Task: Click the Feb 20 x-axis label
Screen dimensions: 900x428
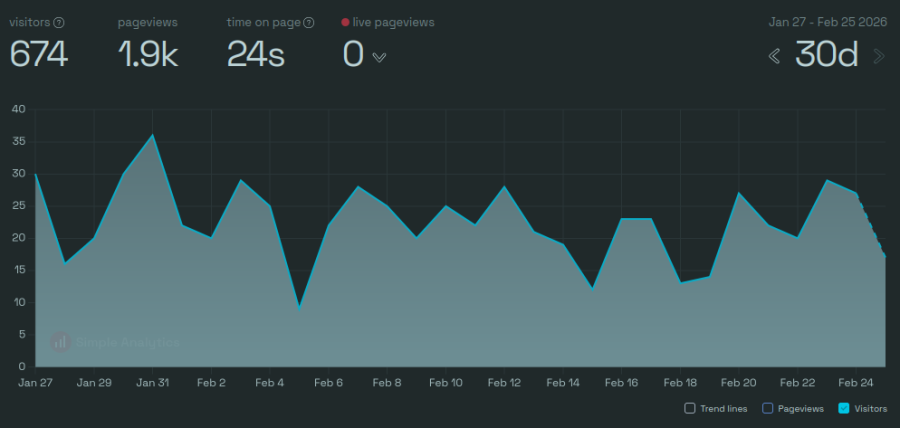Action: (x=738, y=383)
